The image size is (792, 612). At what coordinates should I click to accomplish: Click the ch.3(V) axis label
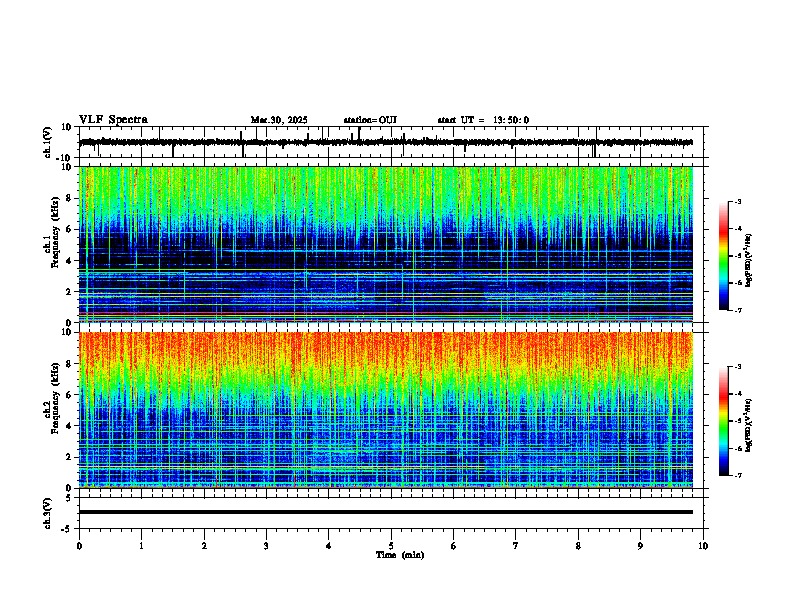click(x=48, y=513)
